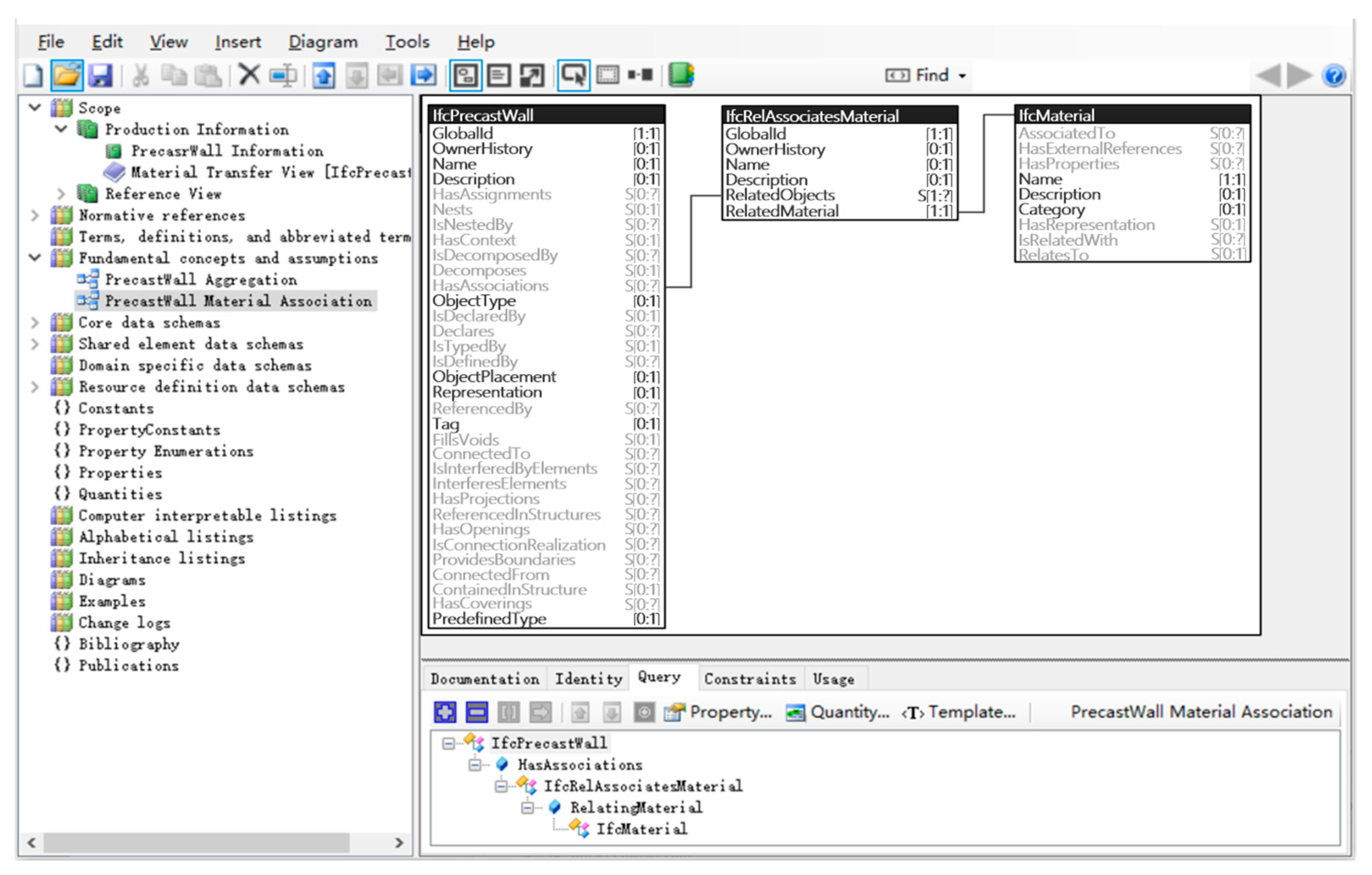Screen dimensions: 1372x875
Task: Click the Move Right blue arrow icon
Action: tap(423, 75)
